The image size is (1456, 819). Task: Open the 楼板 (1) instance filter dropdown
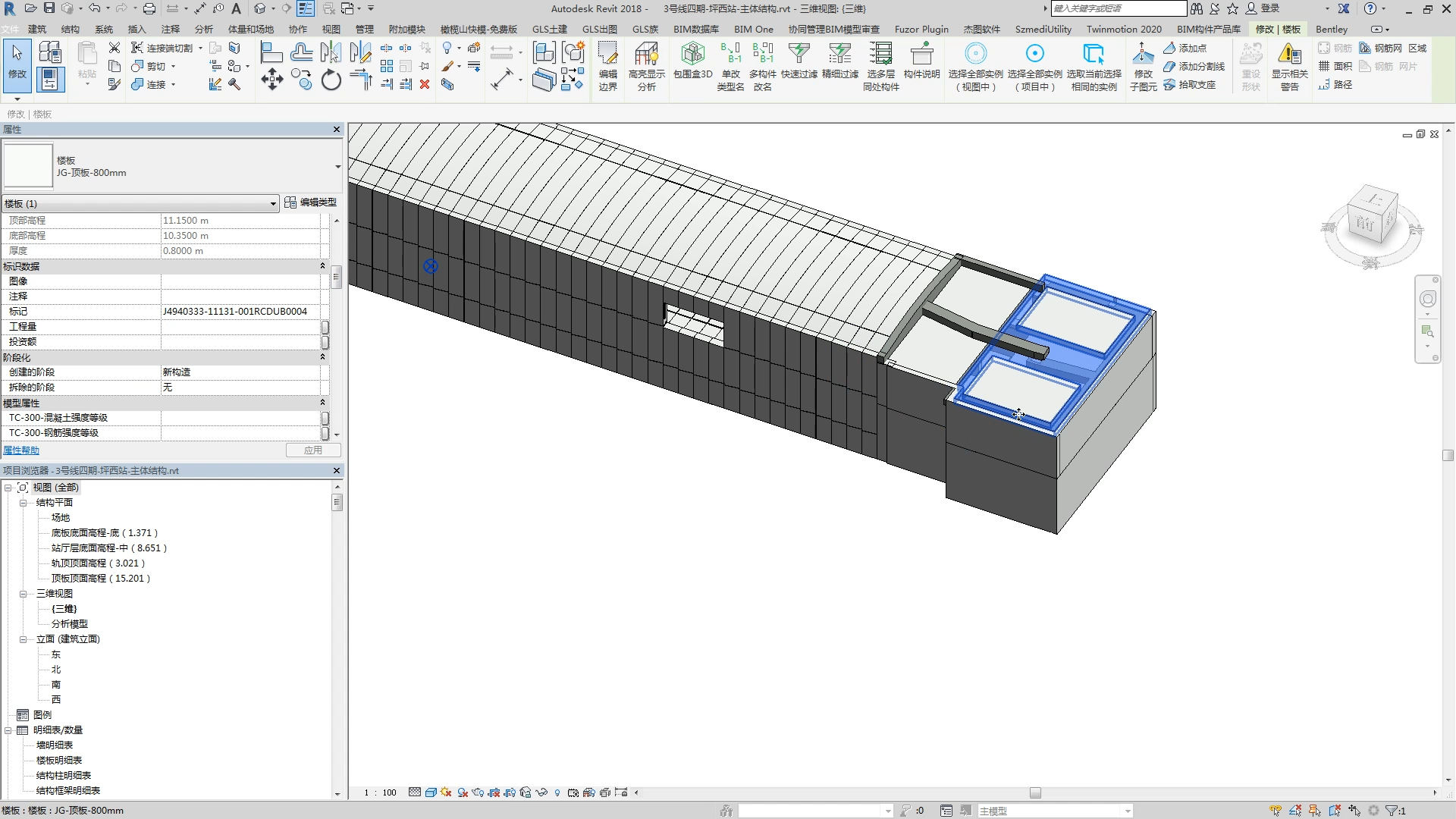[x=273, y=203]
